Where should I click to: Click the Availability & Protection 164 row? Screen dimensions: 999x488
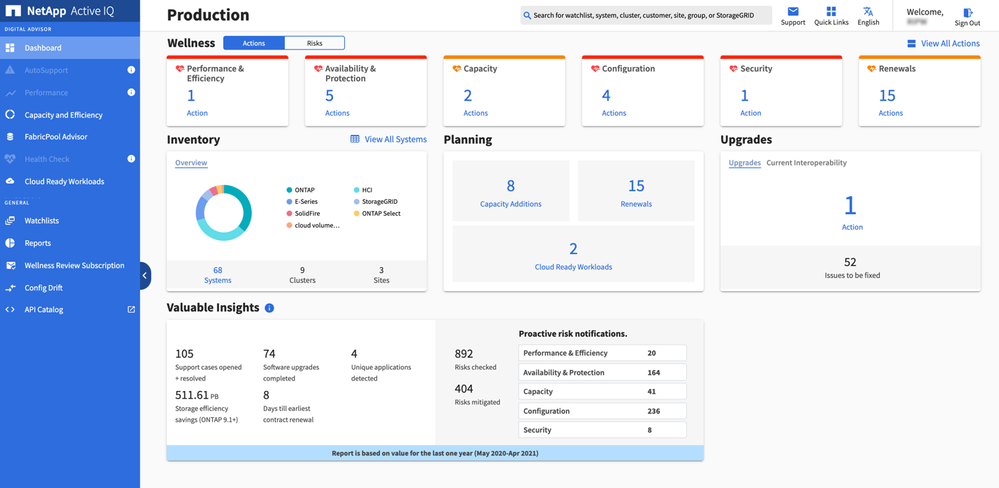point(603,372)
